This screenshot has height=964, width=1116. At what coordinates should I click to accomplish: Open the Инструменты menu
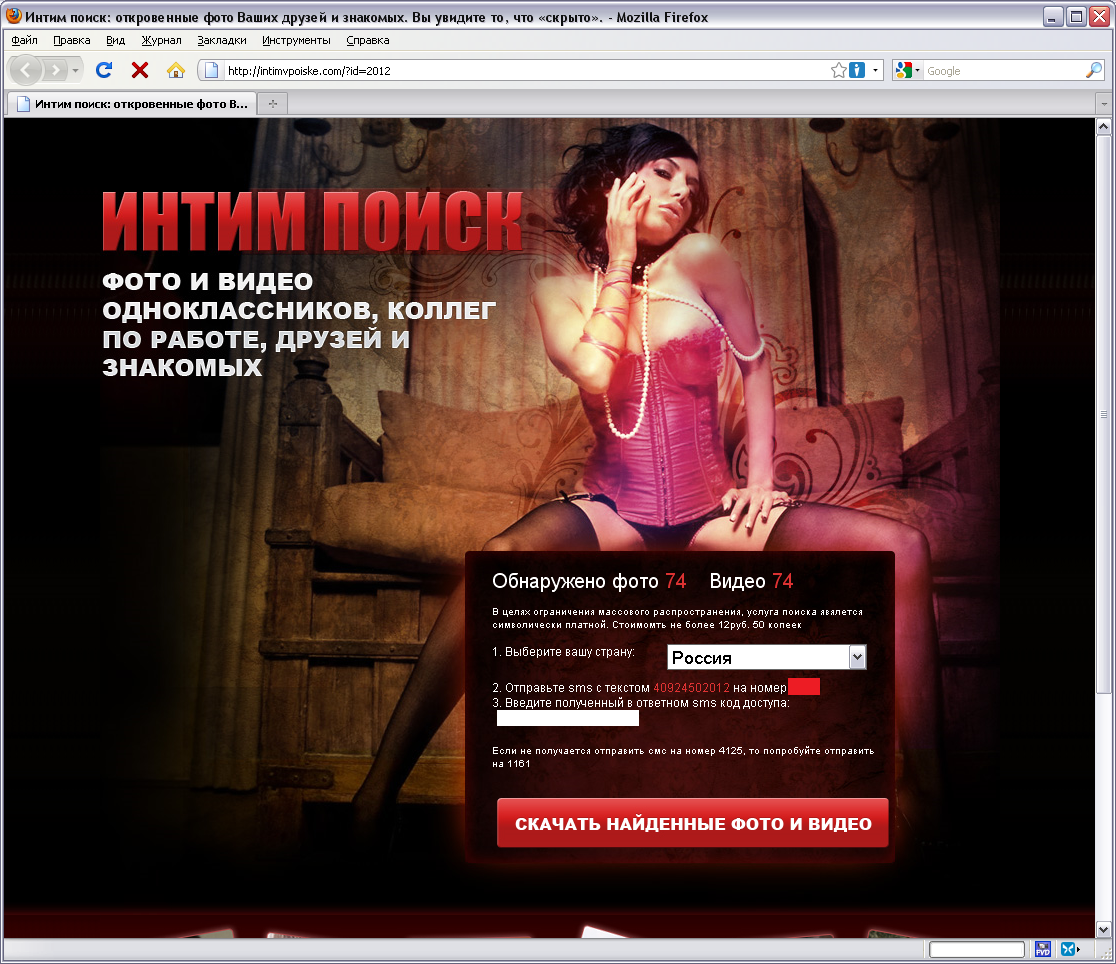(296, 40)
